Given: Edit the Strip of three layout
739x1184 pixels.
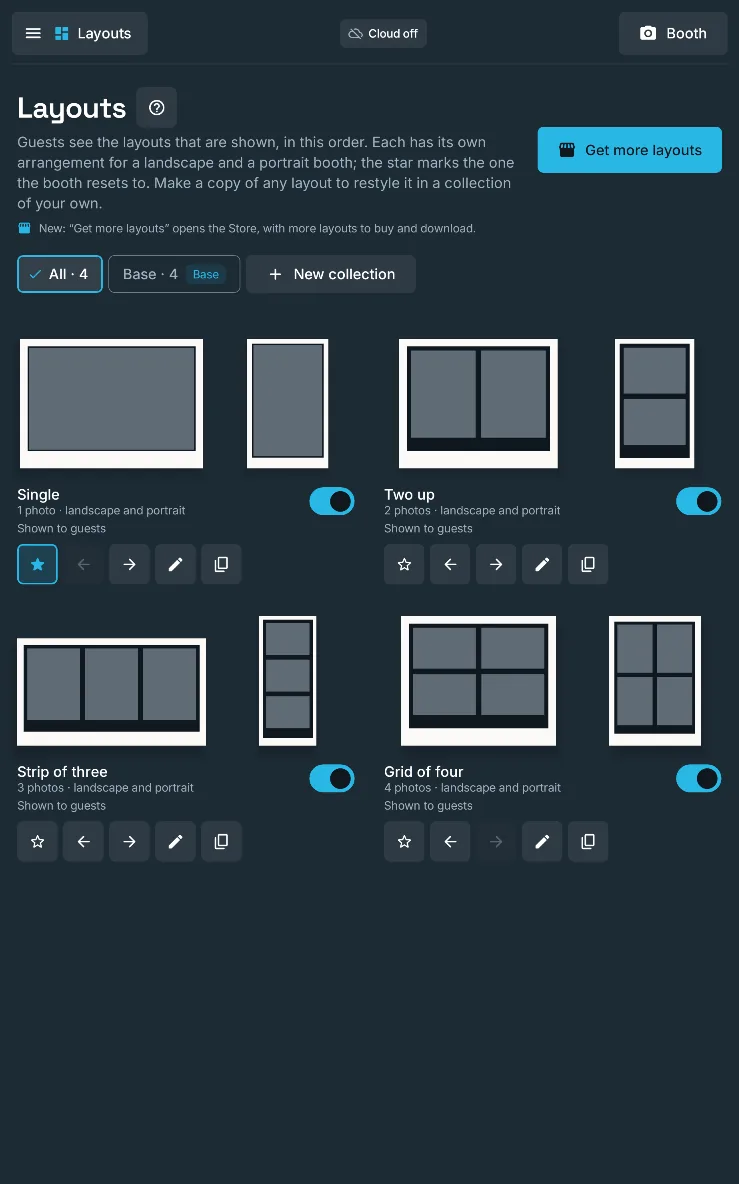Looking at the screenshot, I should point(175,841).
